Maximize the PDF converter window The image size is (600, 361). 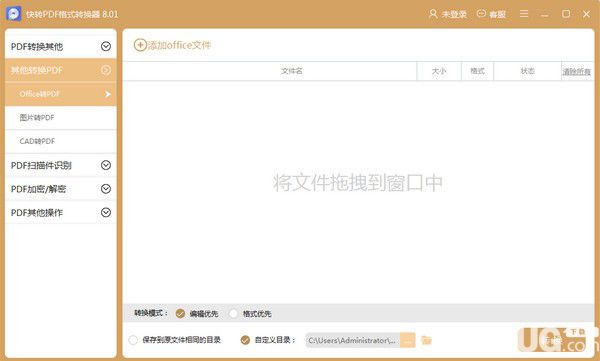click(x=566, y=14)
